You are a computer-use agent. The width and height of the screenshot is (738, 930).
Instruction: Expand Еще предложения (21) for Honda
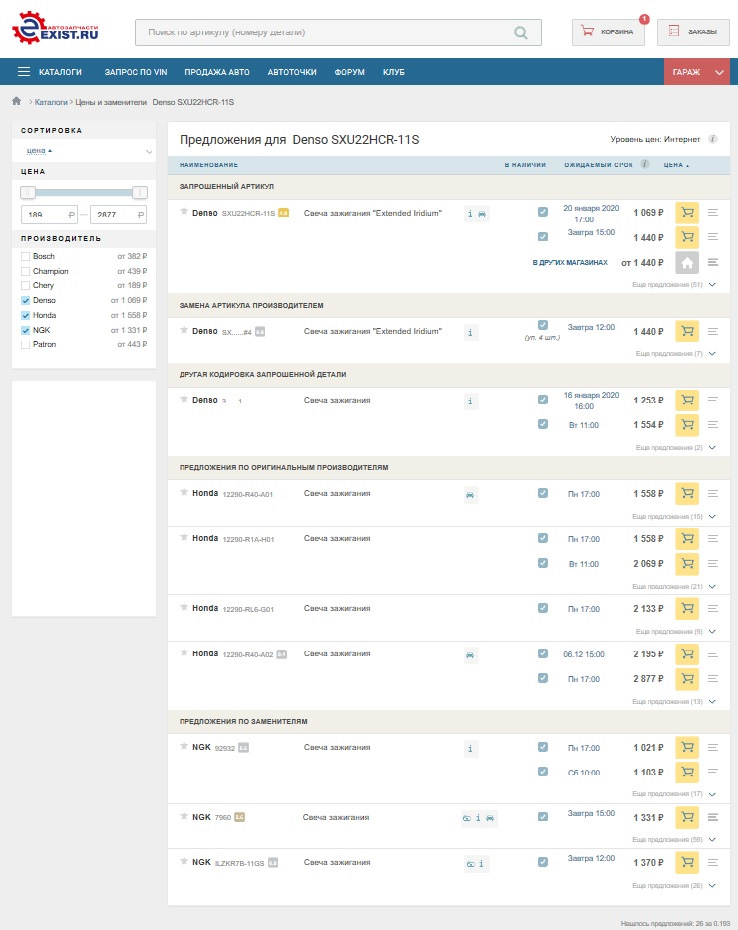[674, 587]
